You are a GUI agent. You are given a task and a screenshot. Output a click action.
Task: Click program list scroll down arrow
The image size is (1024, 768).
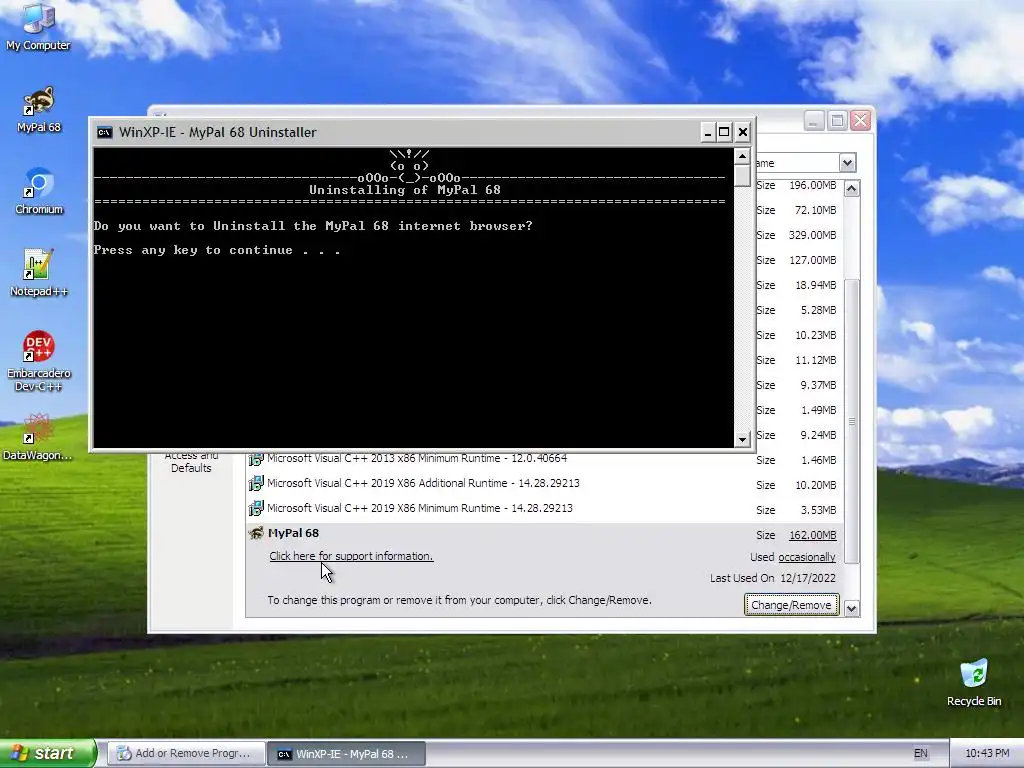(852, 609)
